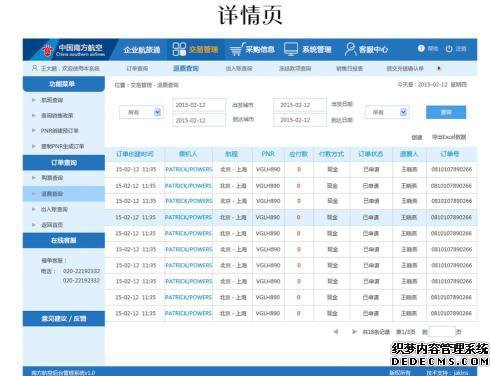Click the help question mark icon
Screen dimensions: 500x376
(421, 49)
